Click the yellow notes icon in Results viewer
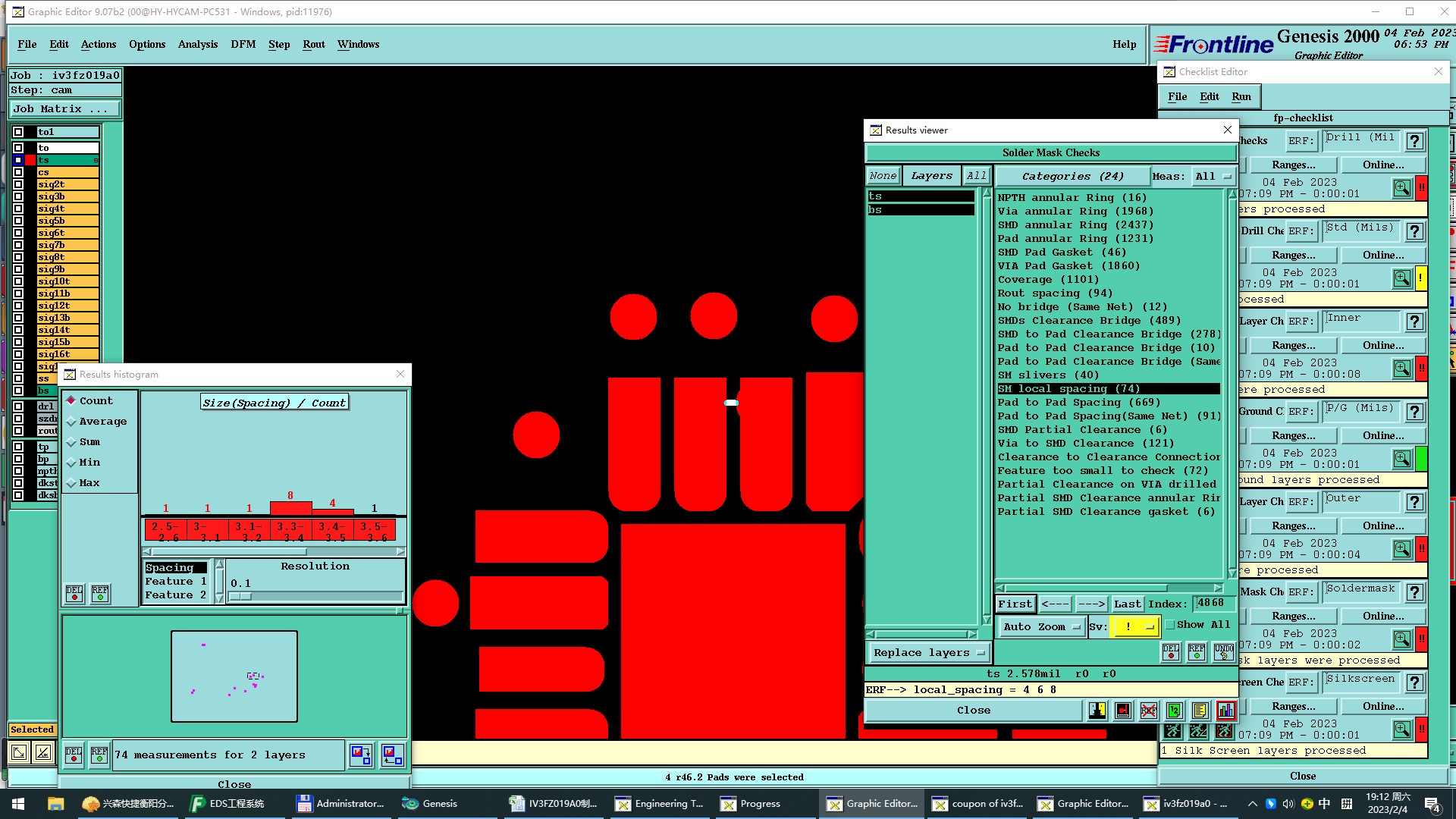This screenshot has height=819, width=1456. pos(1200,711)
